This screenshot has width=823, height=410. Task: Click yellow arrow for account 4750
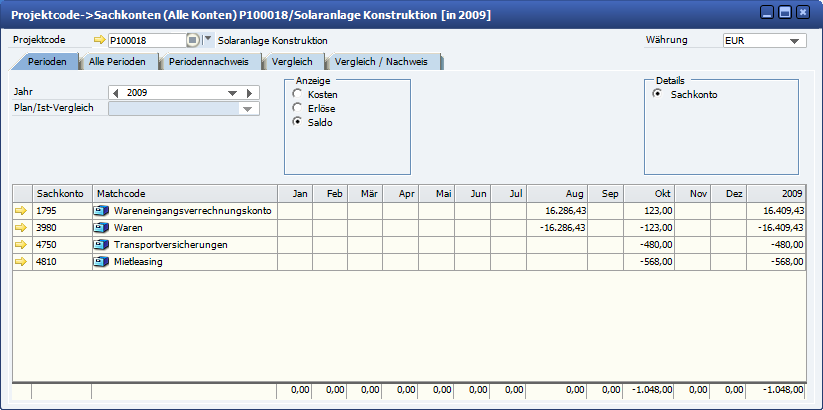click(x=20, y=245)
